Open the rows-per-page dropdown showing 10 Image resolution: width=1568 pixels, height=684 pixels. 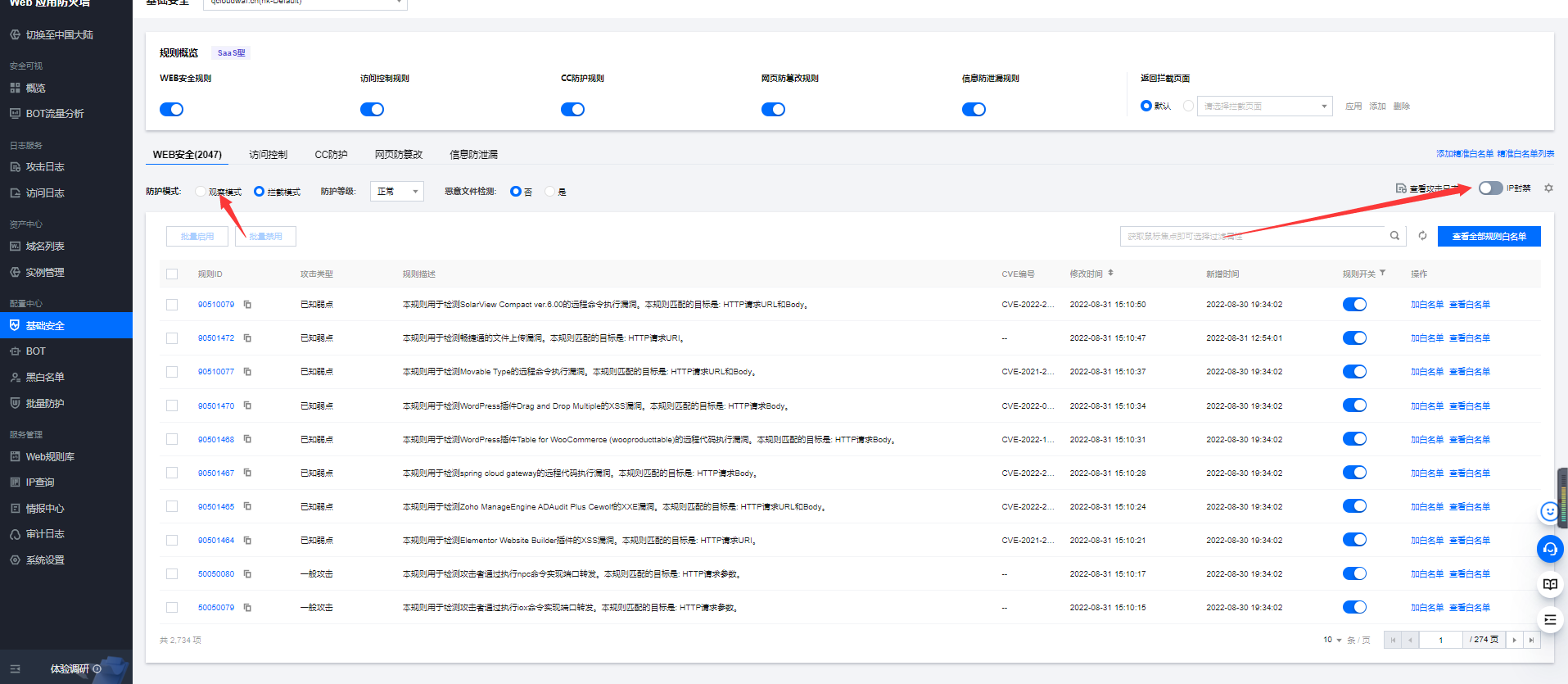(1333, 640)
